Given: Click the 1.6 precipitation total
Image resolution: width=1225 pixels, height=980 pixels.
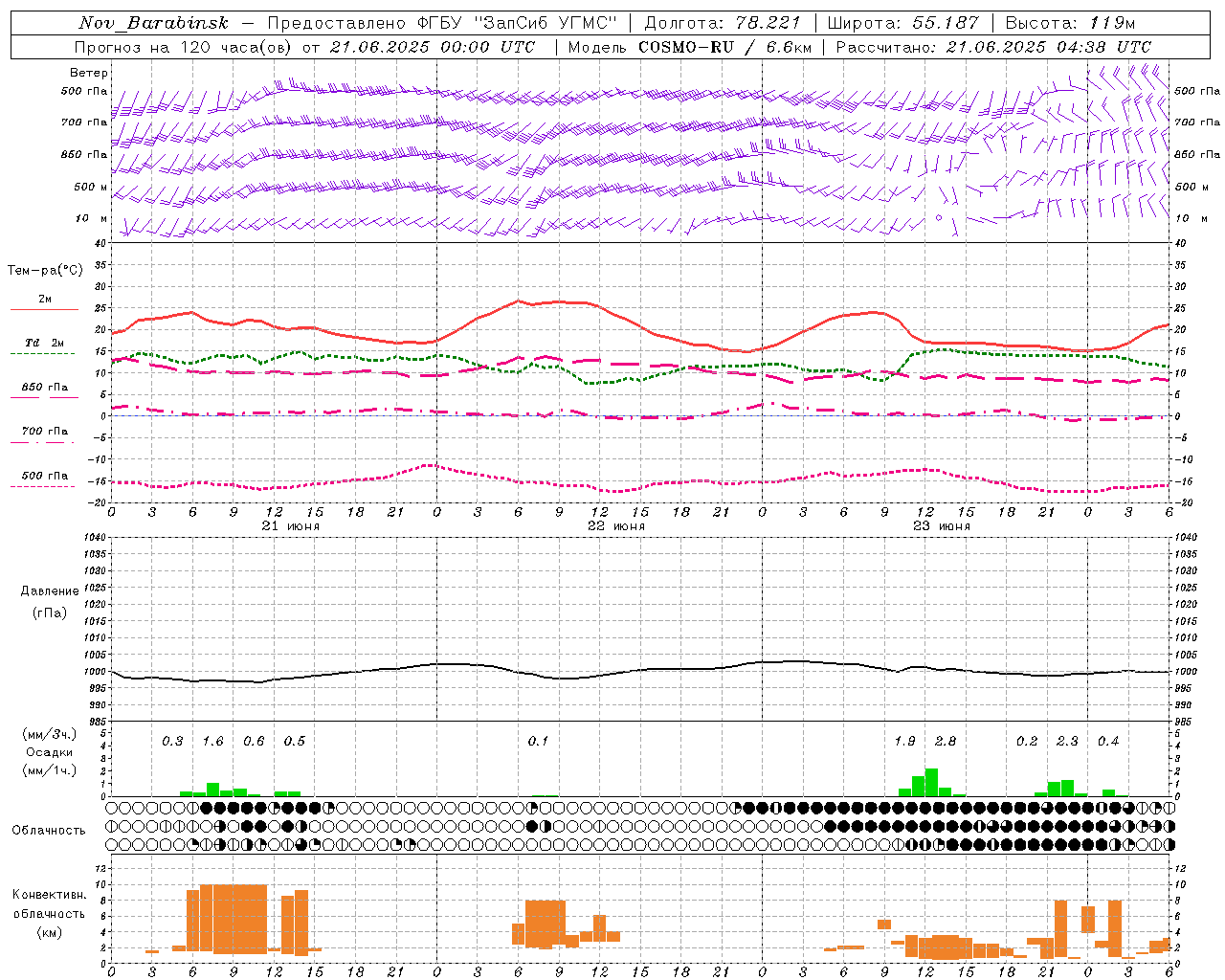Looking at the screenshot, I should tap(212, 742).
